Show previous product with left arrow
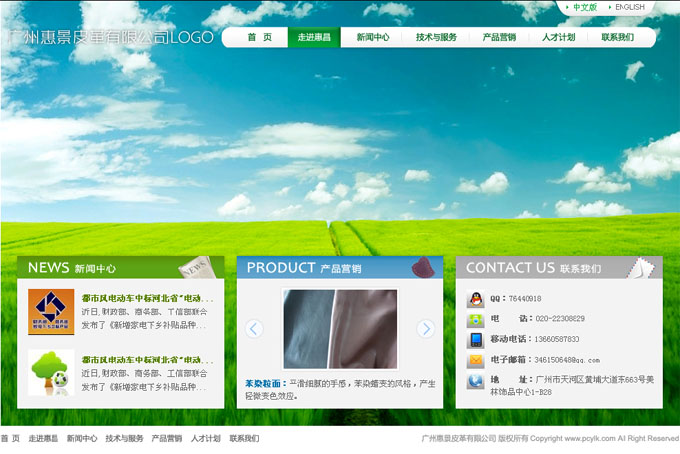Viewport: 680px width, 454px height. pos(254,329)
